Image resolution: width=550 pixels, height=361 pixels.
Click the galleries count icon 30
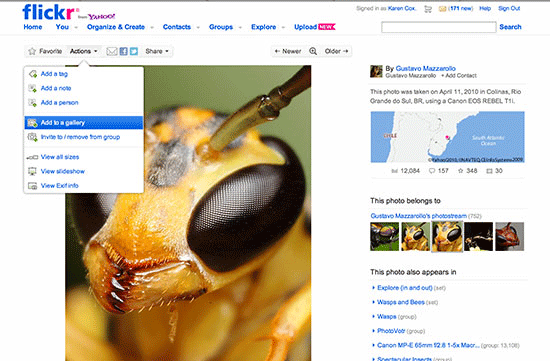489,171
